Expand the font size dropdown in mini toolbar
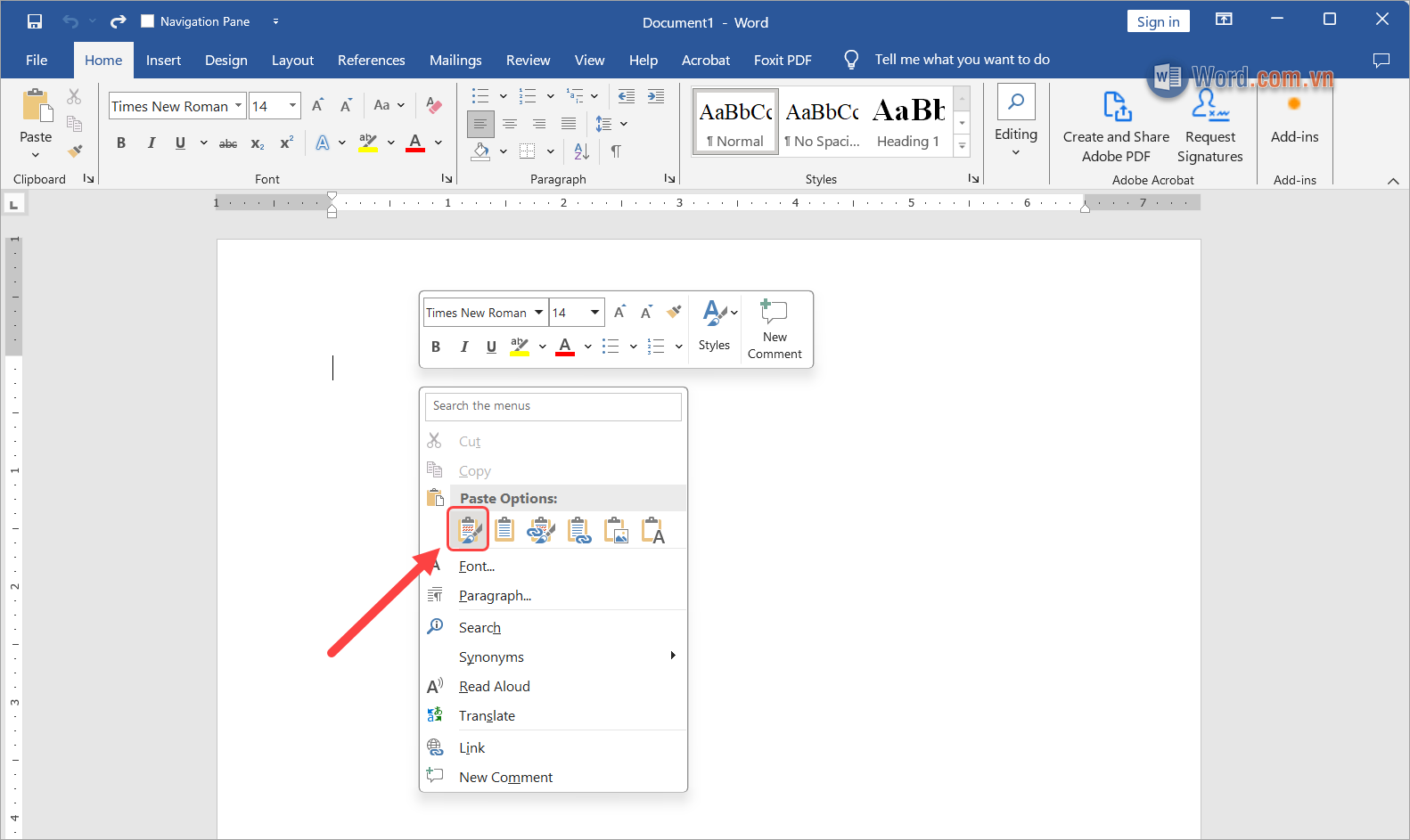The height and width of the screenshot is (840, 1410). [x=594, y=313]
